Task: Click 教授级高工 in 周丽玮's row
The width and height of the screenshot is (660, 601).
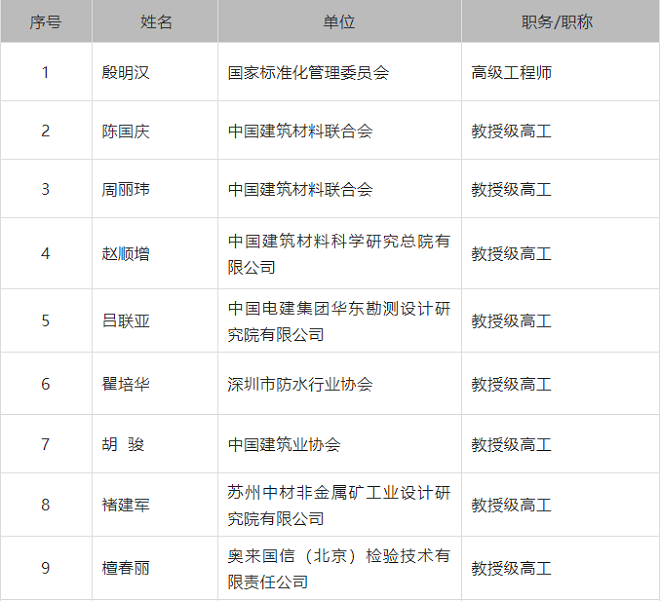Action: pos(511,189)
